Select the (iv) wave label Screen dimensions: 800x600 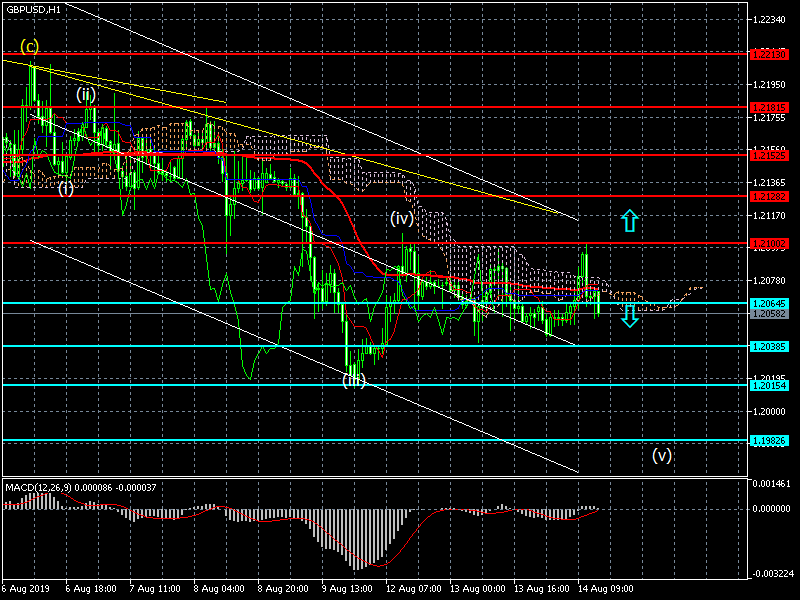[x=402, y=218]
